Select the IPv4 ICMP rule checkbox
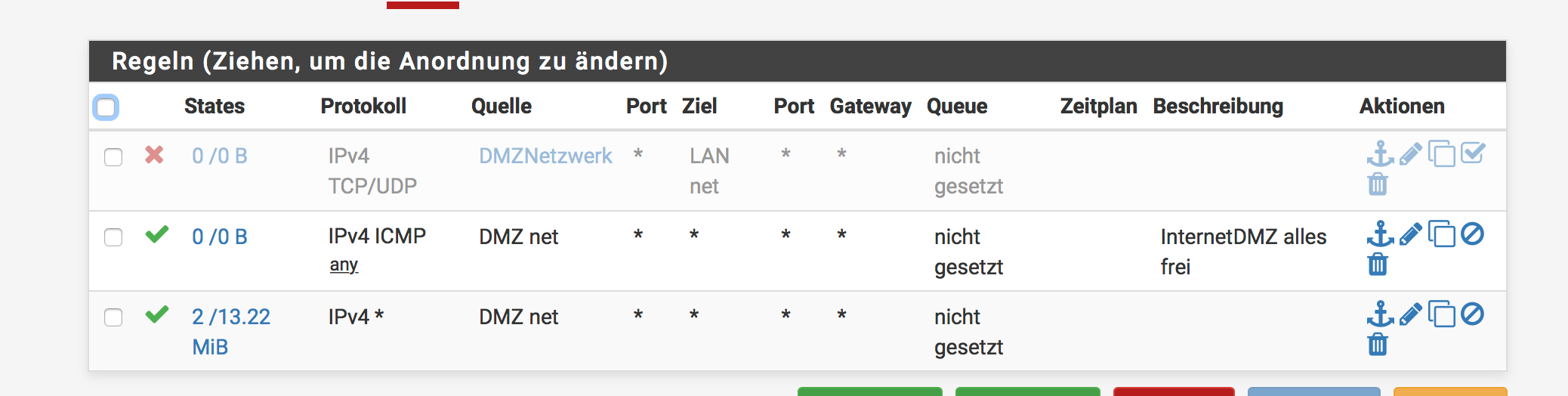Viewport: 1568px width, 396px height. tap(113, 237)
